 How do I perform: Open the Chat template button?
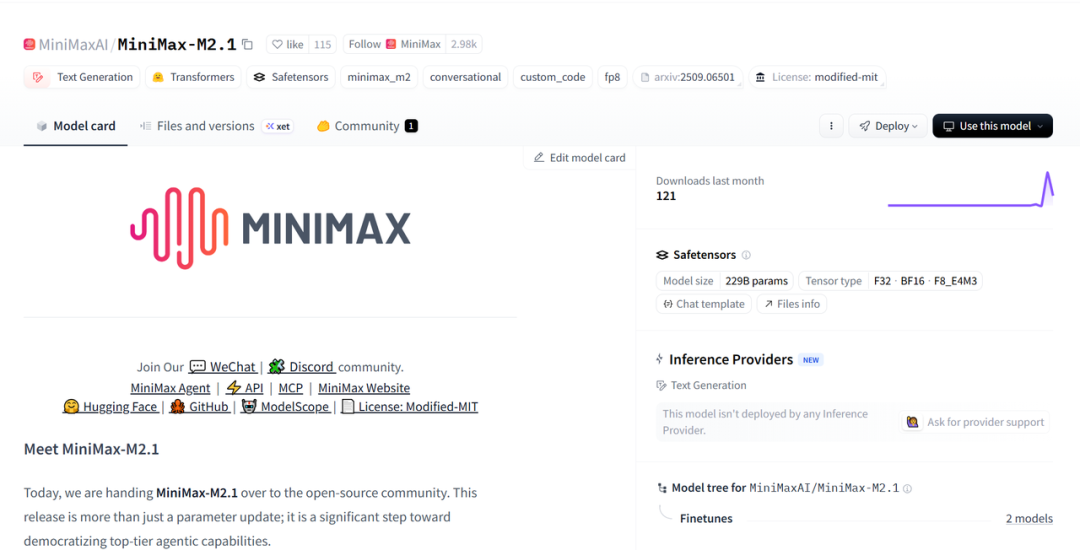[704, 304]
